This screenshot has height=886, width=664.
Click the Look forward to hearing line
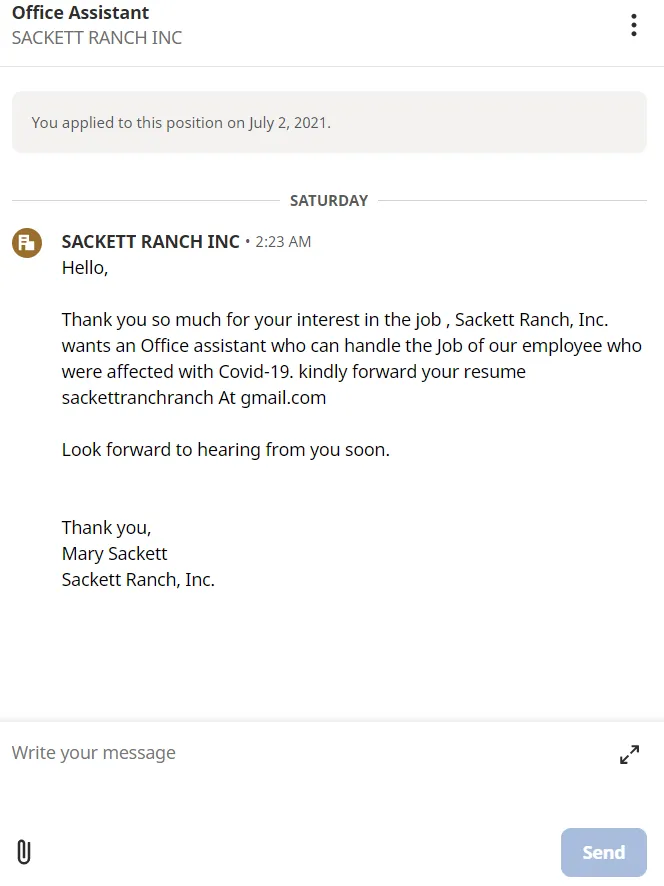tap(225, 450)
